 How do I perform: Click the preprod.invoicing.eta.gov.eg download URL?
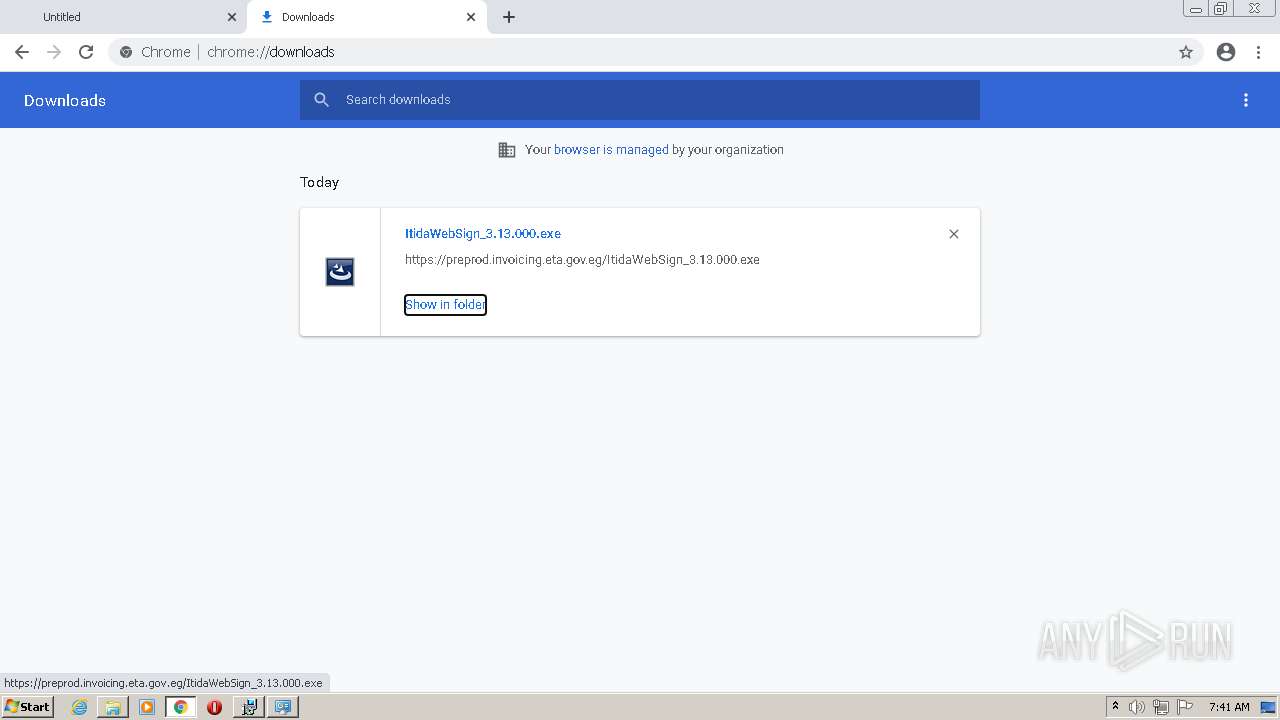582,260
